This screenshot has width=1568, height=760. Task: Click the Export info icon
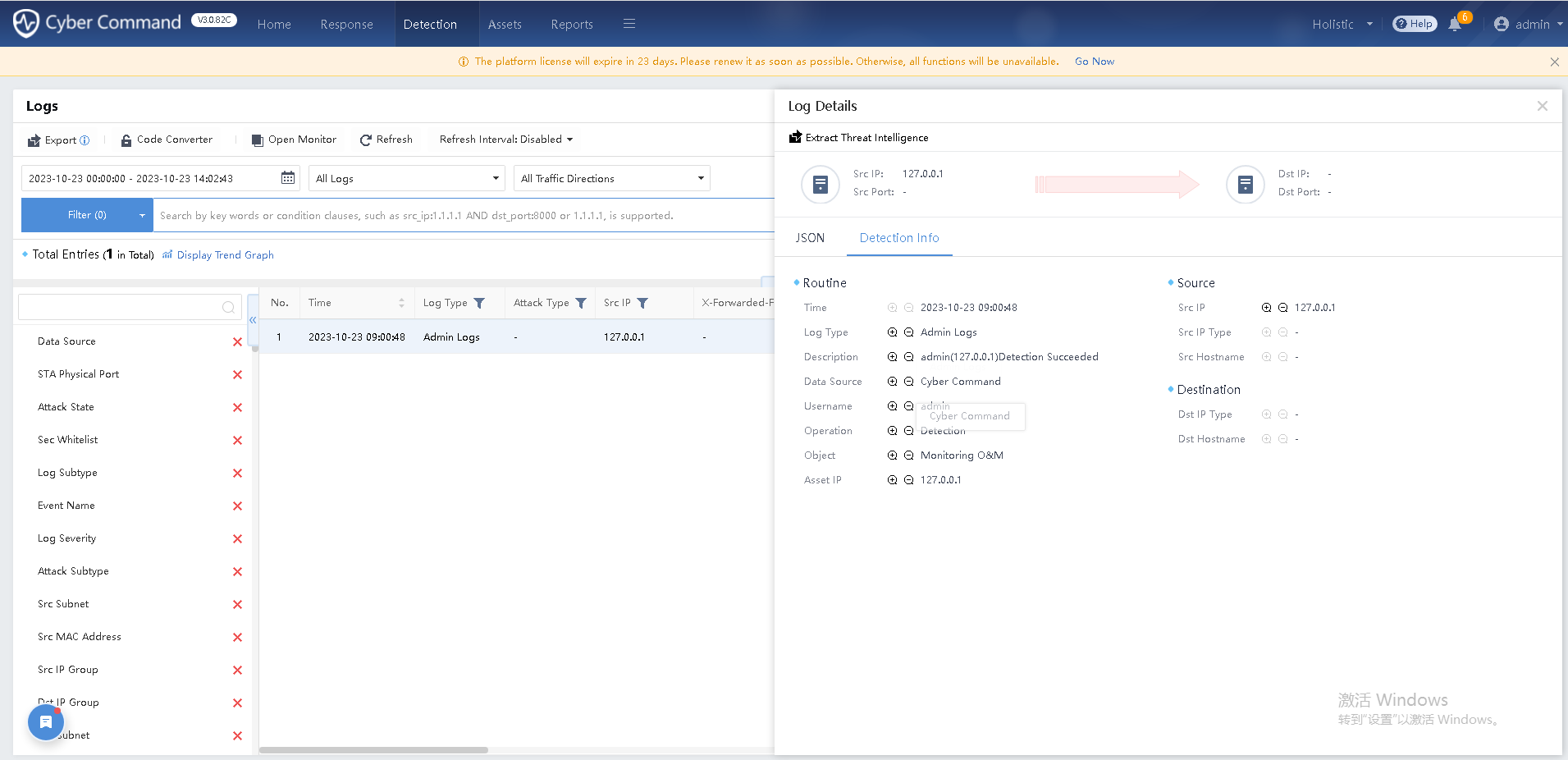click(x=85, y=140)
